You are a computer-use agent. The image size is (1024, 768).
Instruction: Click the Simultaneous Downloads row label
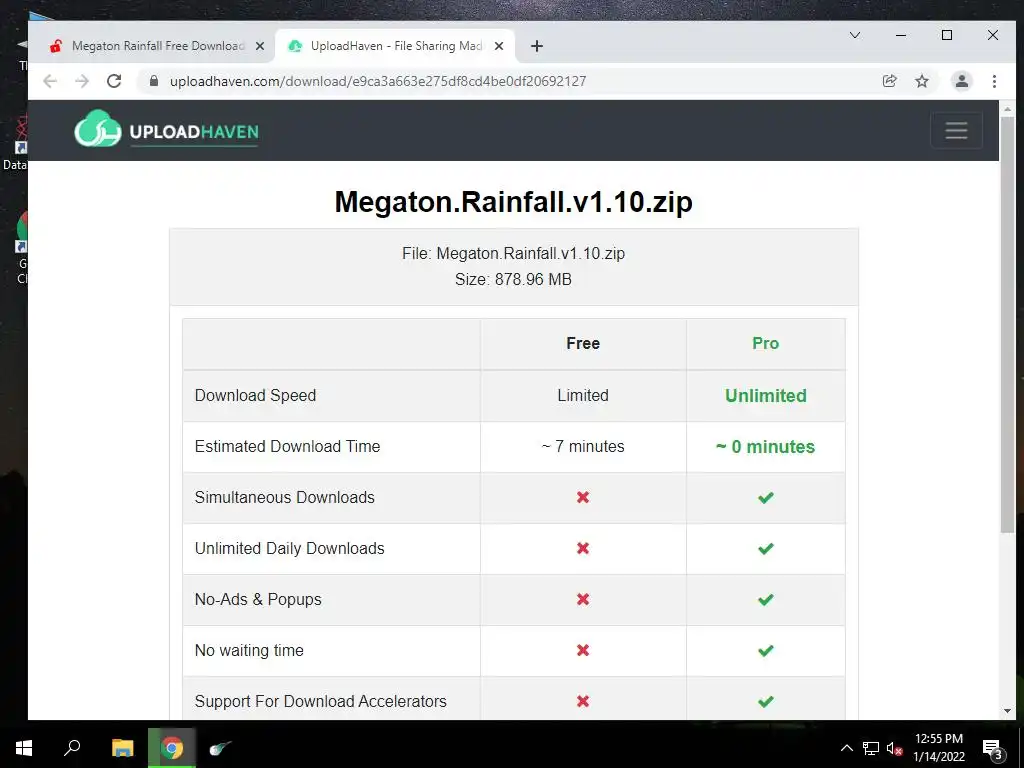[x=285, y=498]
